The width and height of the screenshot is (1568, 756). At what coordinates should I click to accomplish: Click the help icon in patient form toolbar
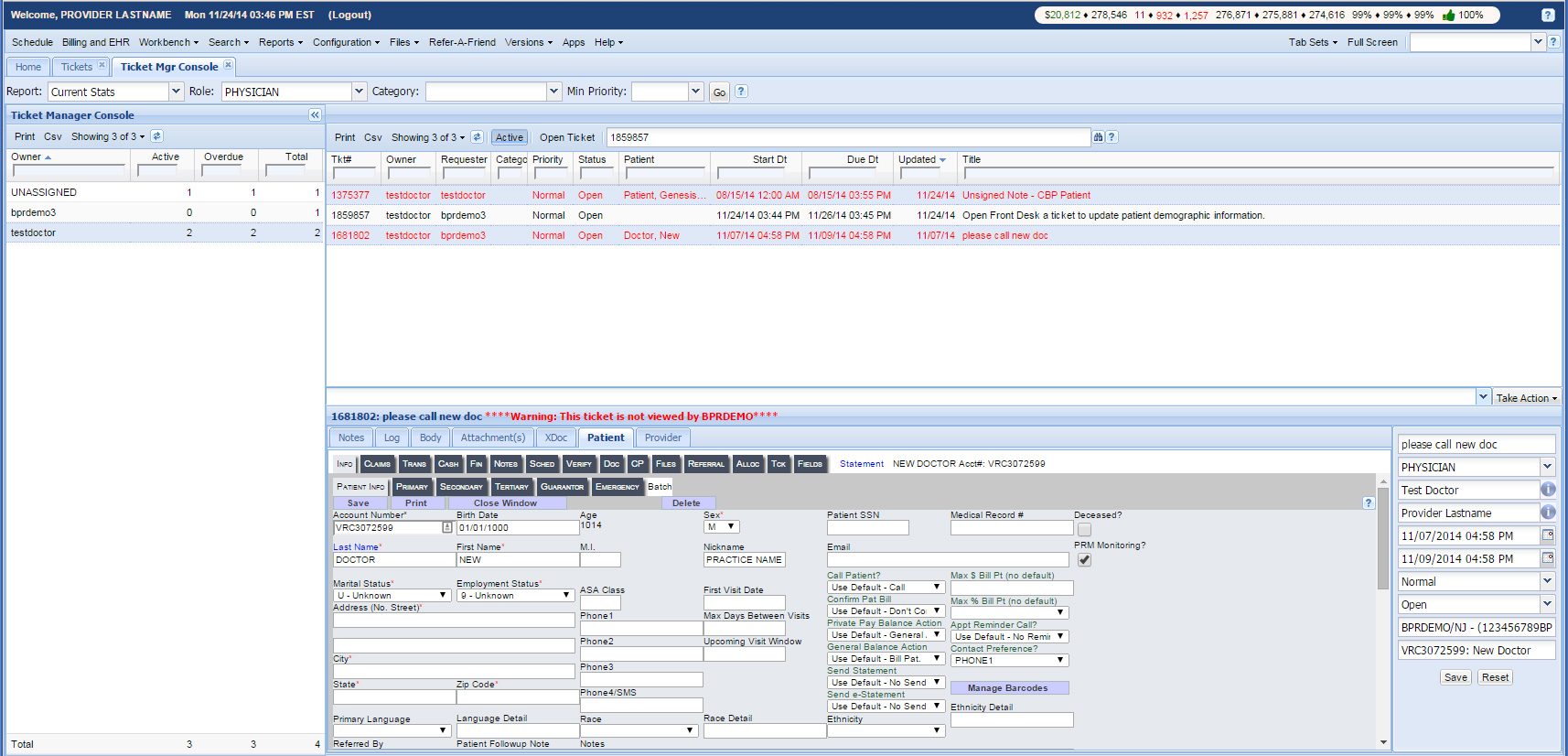pos(1369,502)
